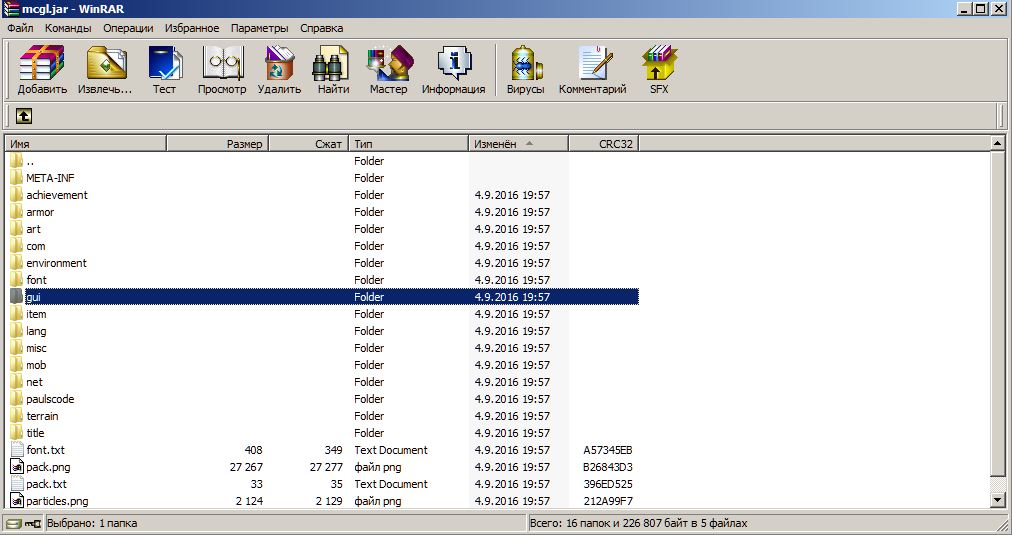Click the Извлечь (Extract) toolbar icon
Image resolution: width=1012 pixels, height=535 pixels.
coord(105,70)
